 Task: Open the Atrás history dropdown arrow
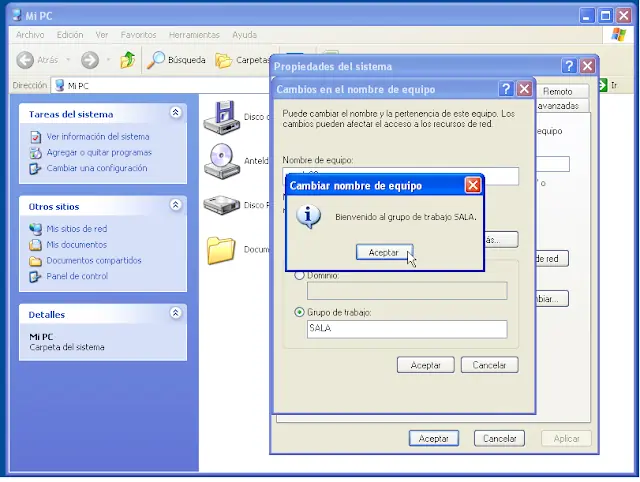(68, 60)
